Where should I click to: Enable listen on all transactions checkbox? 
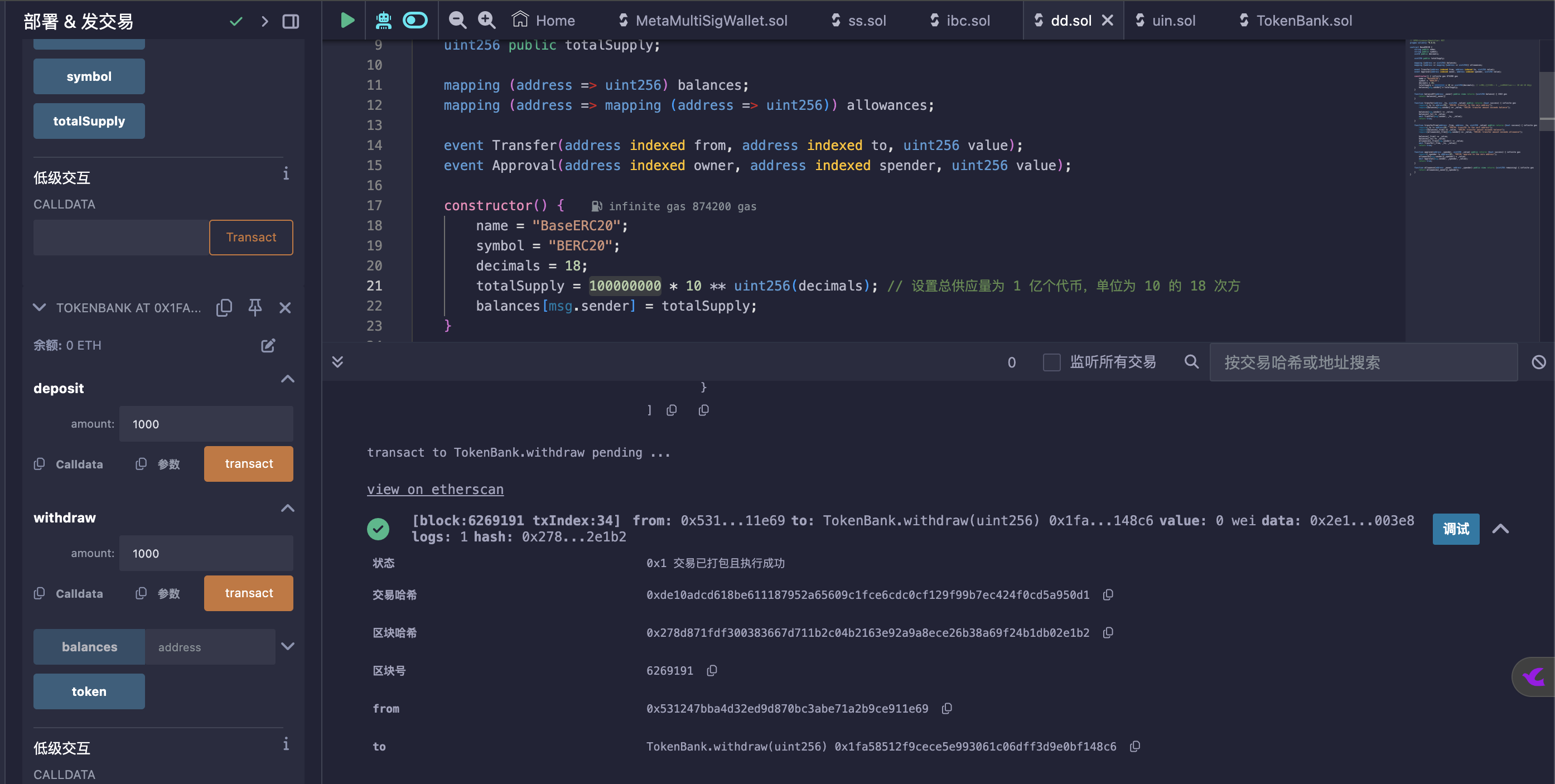[1051, 362]
